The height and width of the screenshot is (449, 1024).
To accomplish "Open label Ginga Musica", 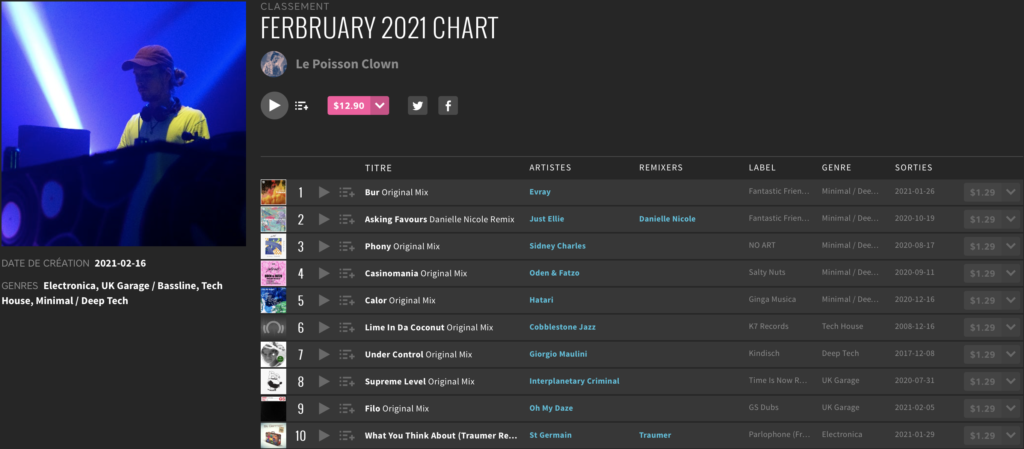I will 772,300.
